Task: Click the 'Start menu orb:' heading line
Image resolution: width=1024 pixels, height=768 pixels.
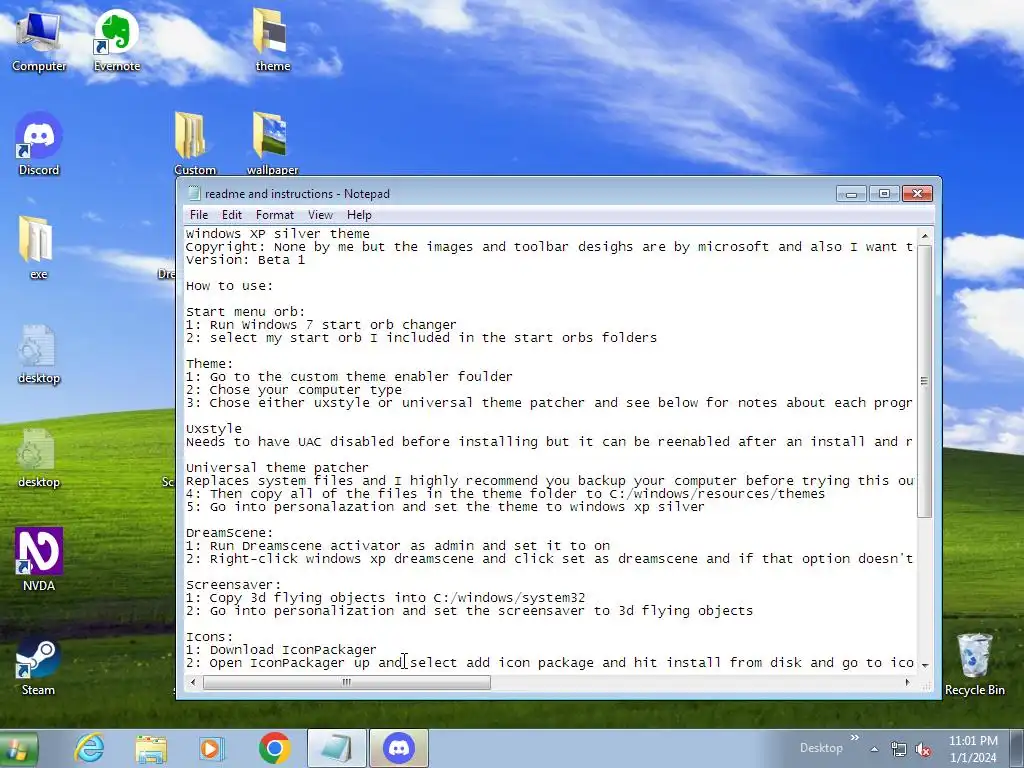Action: click(245, 312)
